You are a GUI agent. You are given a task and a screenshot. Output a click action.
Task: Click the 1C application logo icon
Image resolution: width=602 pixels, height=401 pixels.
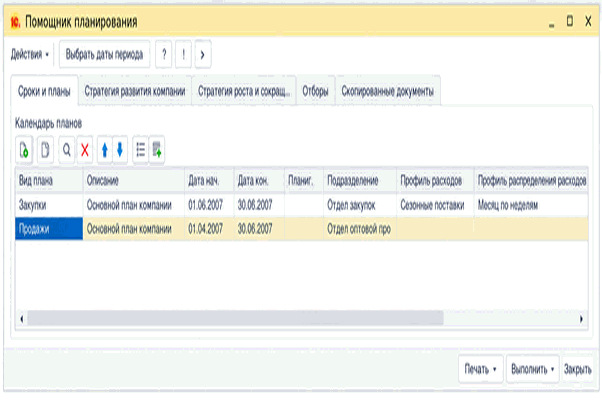pos(15,22)
